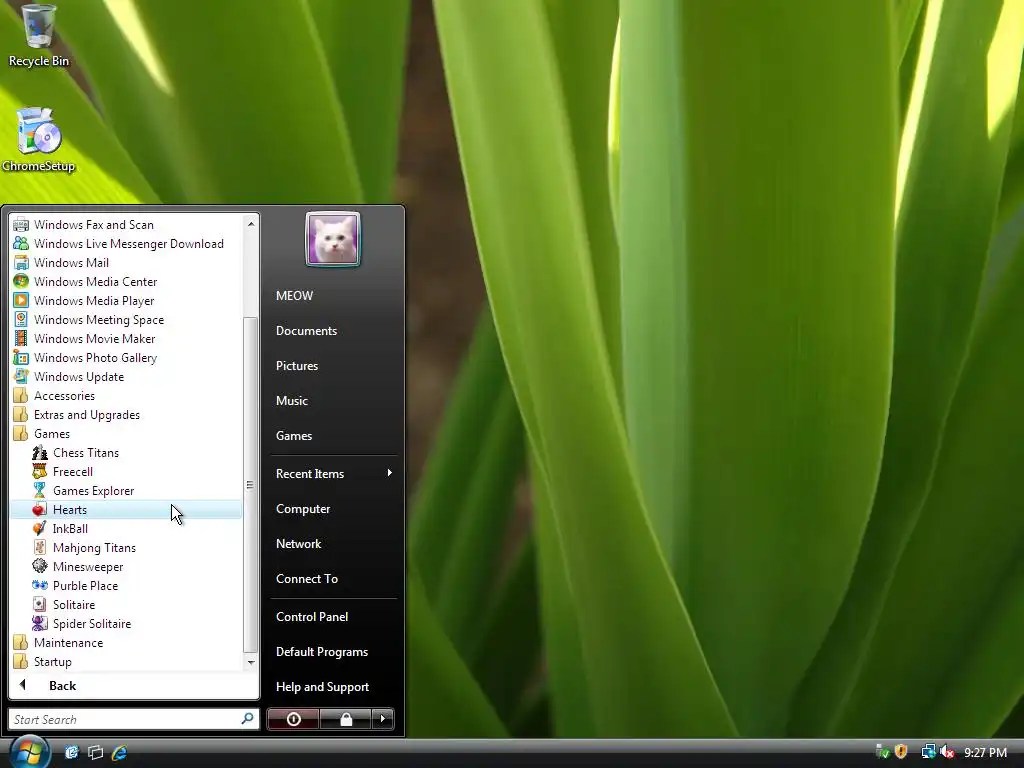Click the search magnifier icon in Start Search

pyautogui.click(x=248, y=719)
